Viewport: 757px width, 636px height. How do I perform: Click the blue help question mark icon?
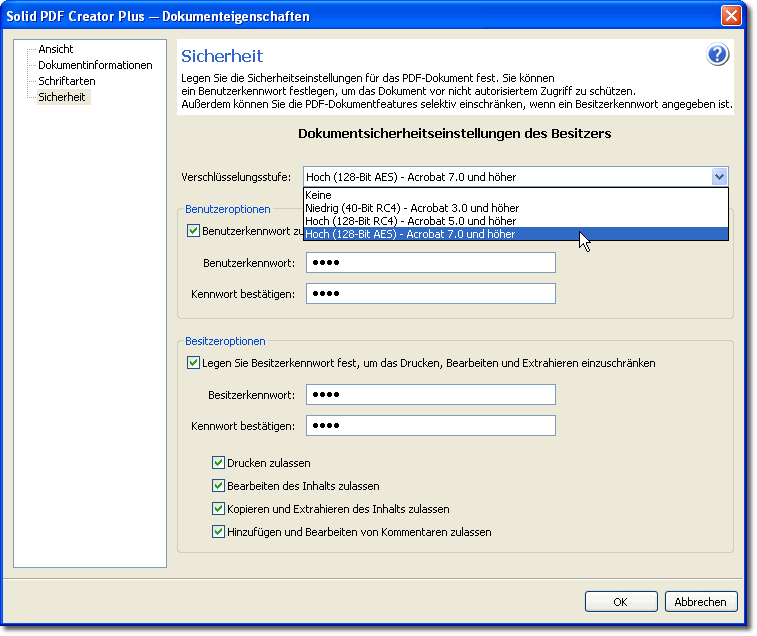[x=717, y=55]
